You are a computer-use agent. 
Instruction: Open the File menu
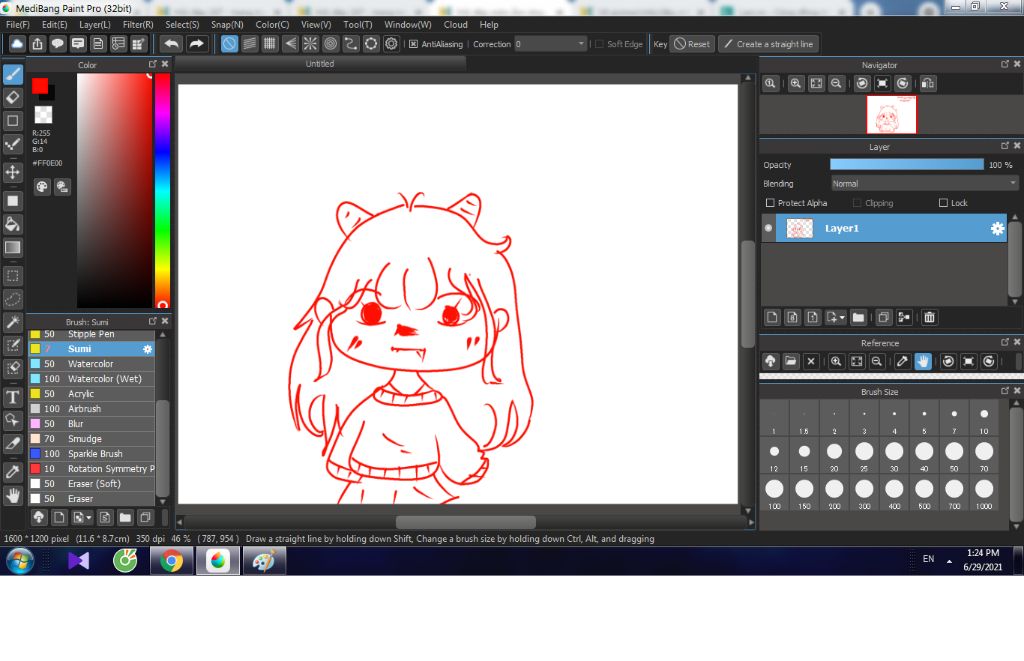pyautogui.click(x=18, y=25)
